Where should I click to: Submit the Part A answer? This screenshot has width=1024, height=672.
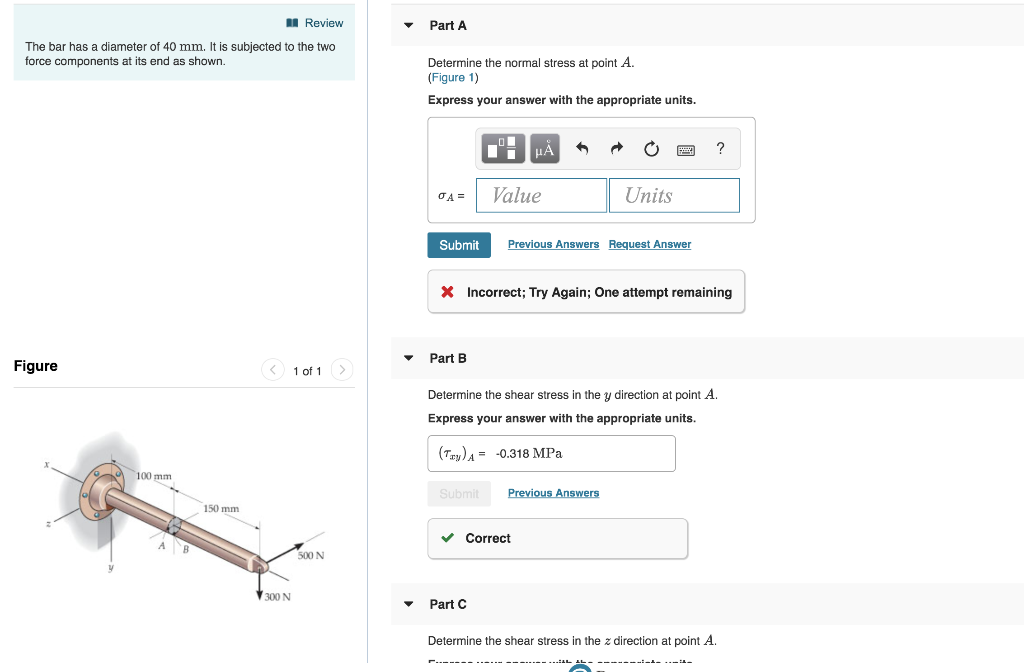pos(459,245)
